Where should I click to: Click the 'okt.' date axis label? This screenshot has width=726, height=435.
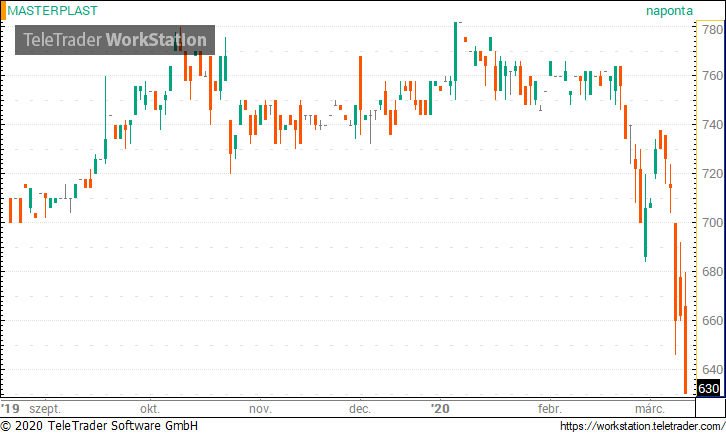[x=150, y=409]
